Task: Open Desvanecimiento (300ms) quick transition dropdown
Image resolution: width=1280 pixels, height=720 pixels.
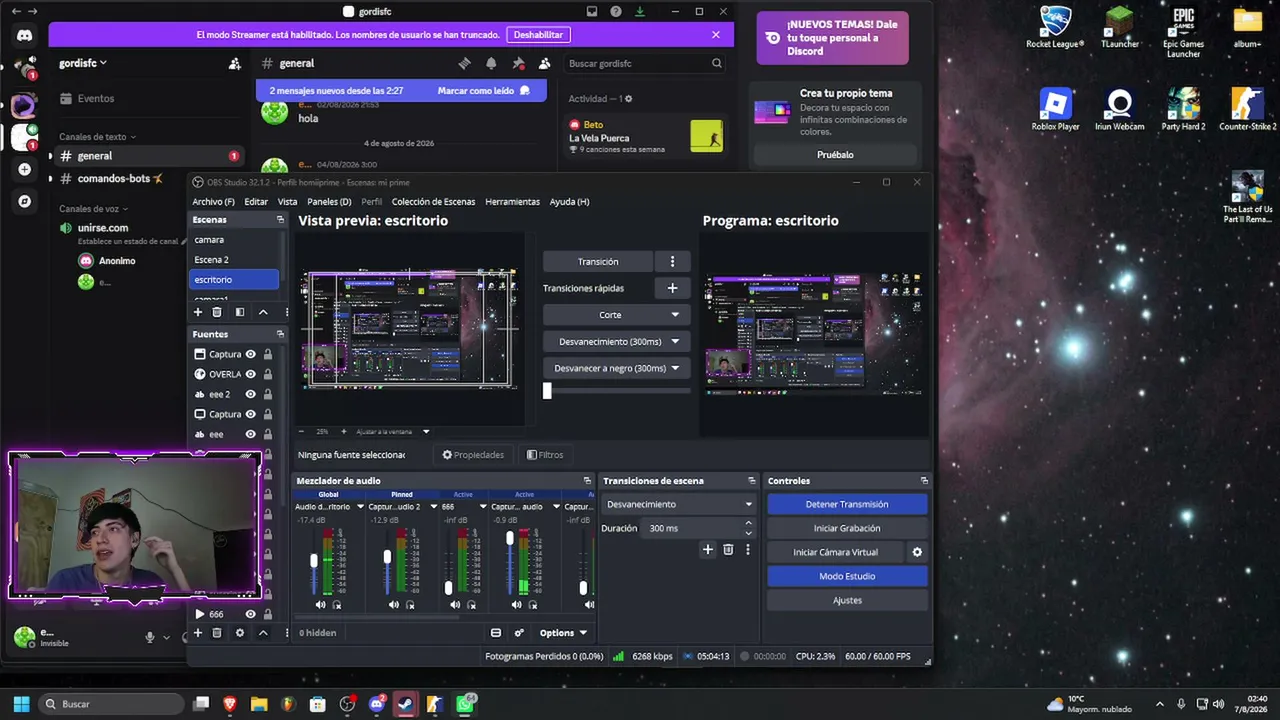Action: [616, 342]
